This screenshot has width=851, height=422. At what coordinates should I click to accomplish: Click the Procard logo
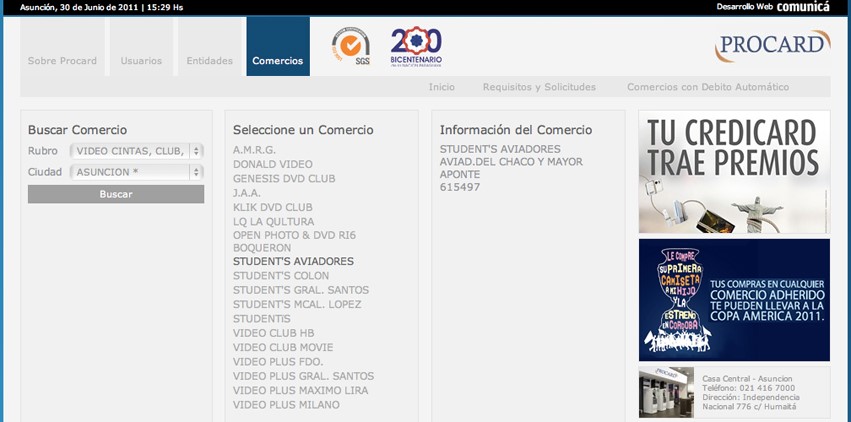click(772, 46)
